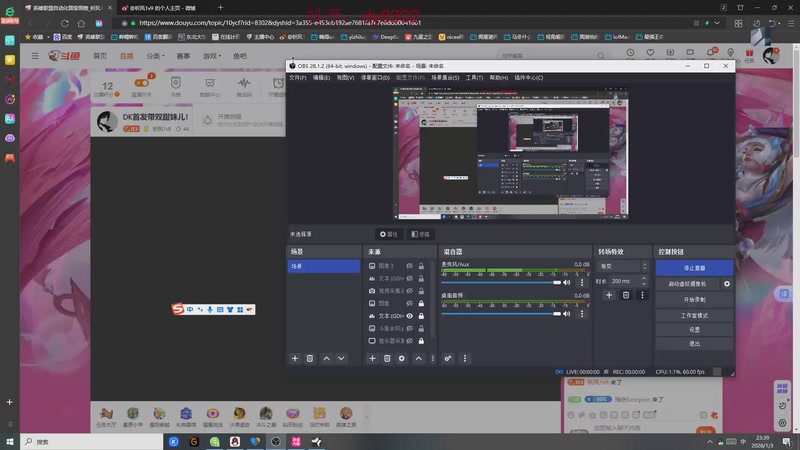Remove selected source with Sources trash icon

[x=387, y=359]
